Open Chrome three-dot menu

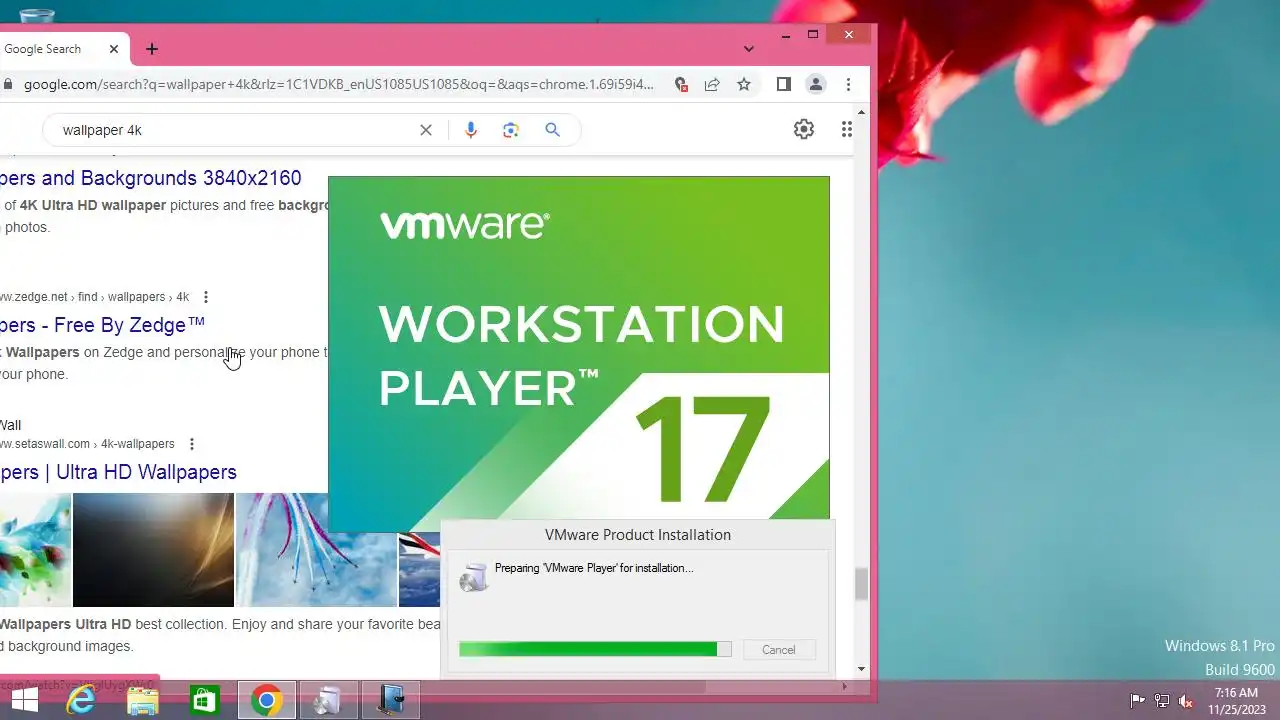point(848,85)
